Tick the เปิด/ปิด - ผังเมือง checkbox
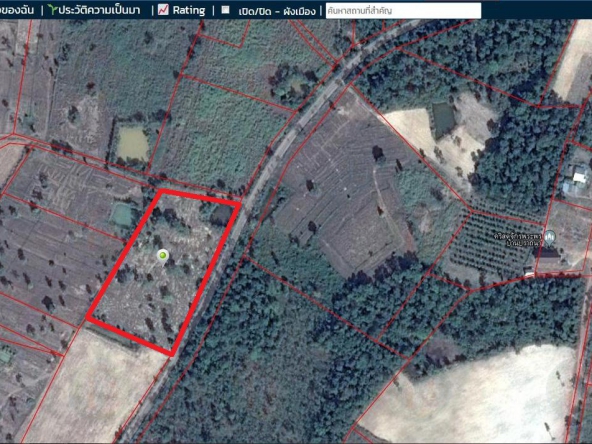The width and height of the screenshot is (592, 444). tap(225, 10)
